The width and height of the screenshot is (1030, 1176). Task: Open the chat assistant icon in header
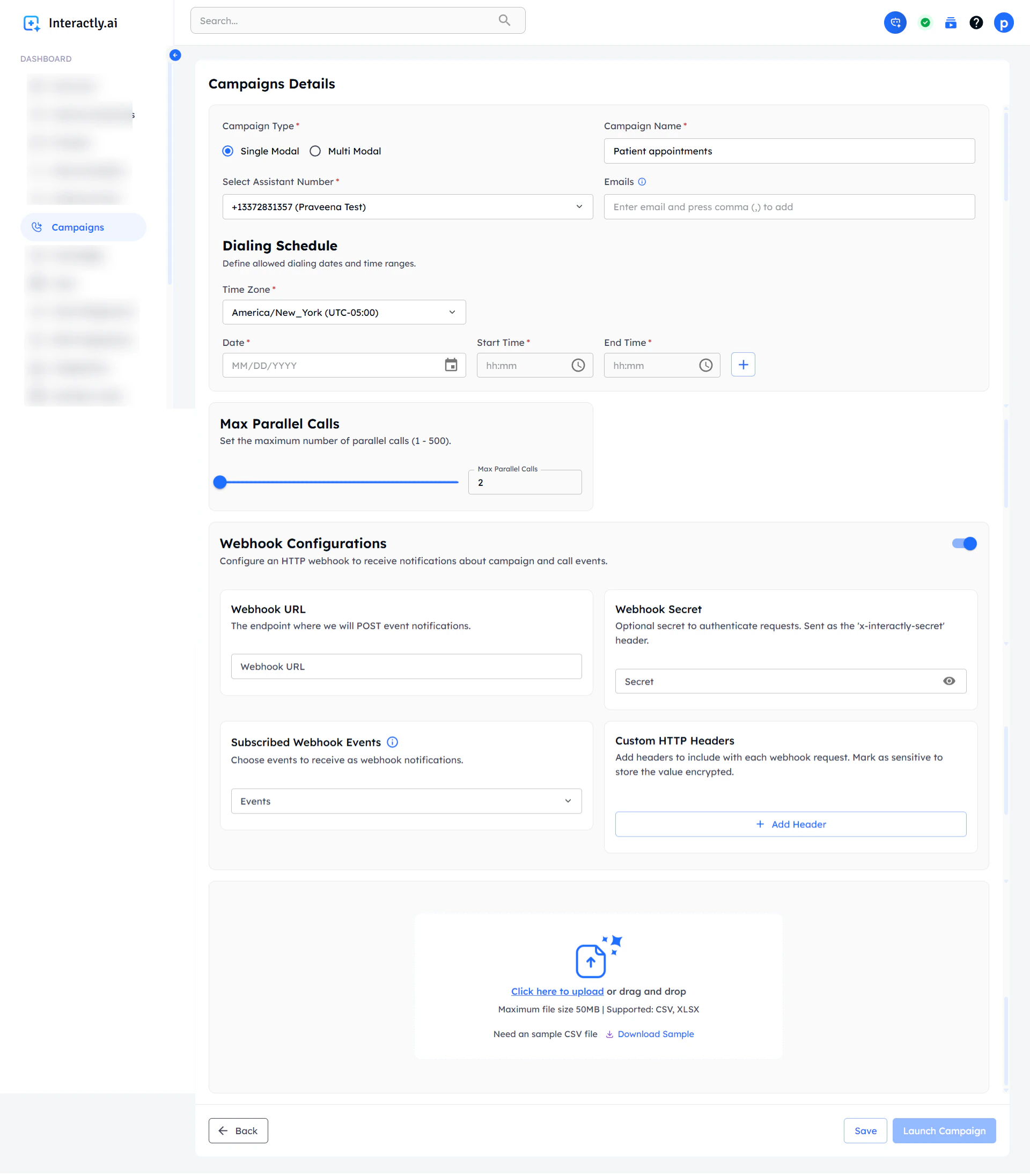895,23
